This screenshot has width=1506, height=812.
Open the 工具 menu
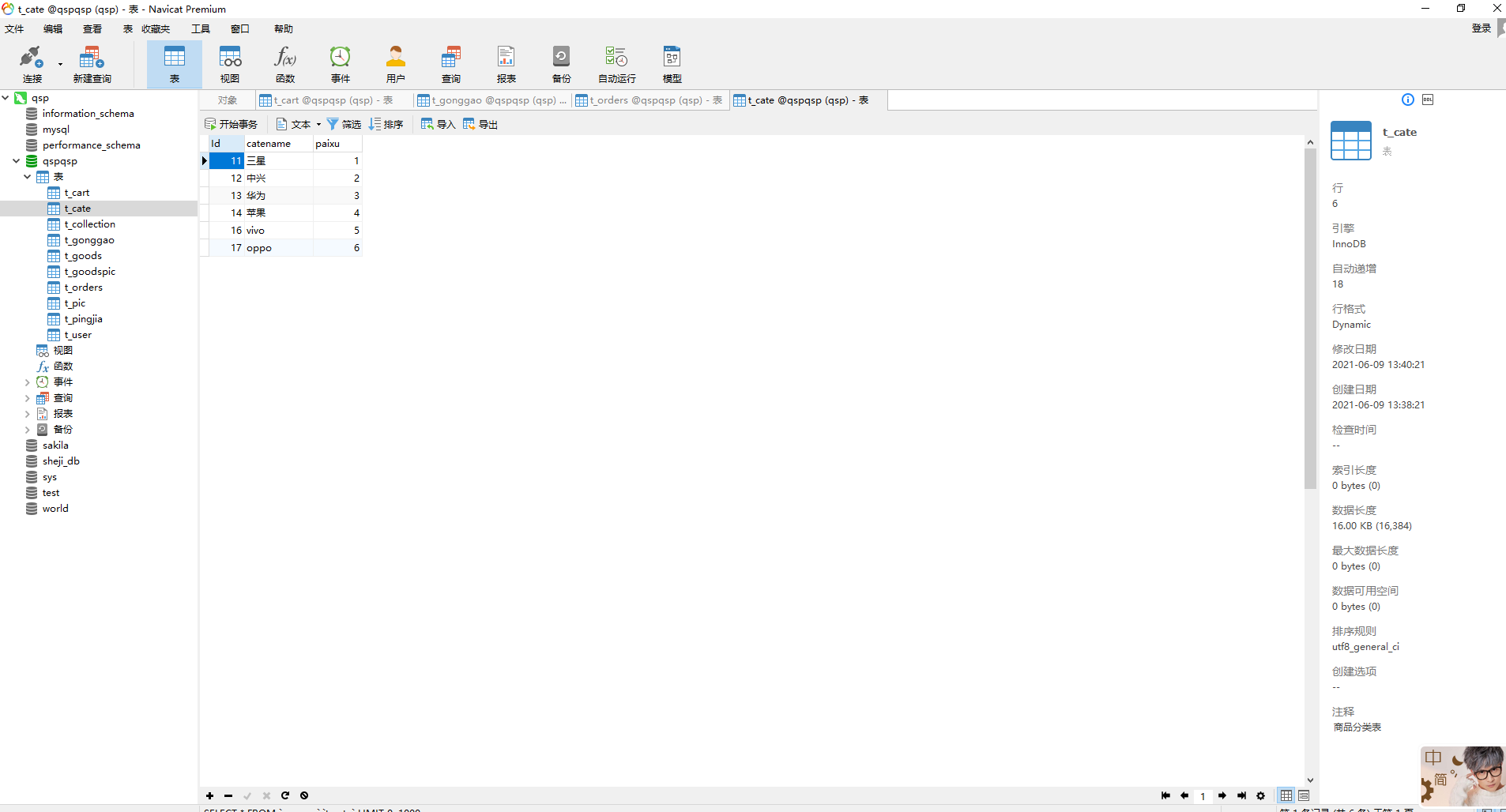[201, 29]
